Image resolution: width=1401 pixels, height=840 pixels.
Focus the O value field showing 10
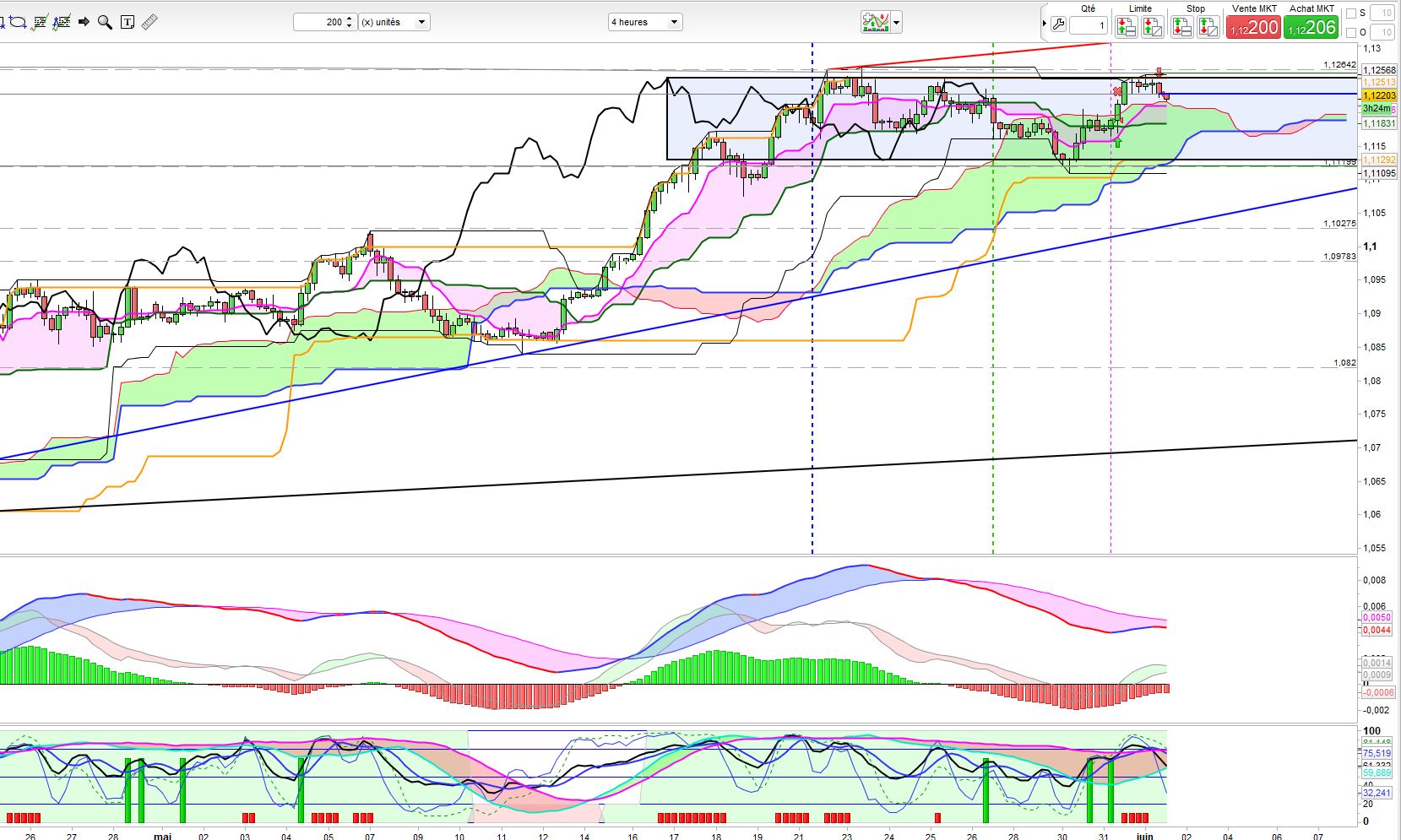(x=1382, y=33)
